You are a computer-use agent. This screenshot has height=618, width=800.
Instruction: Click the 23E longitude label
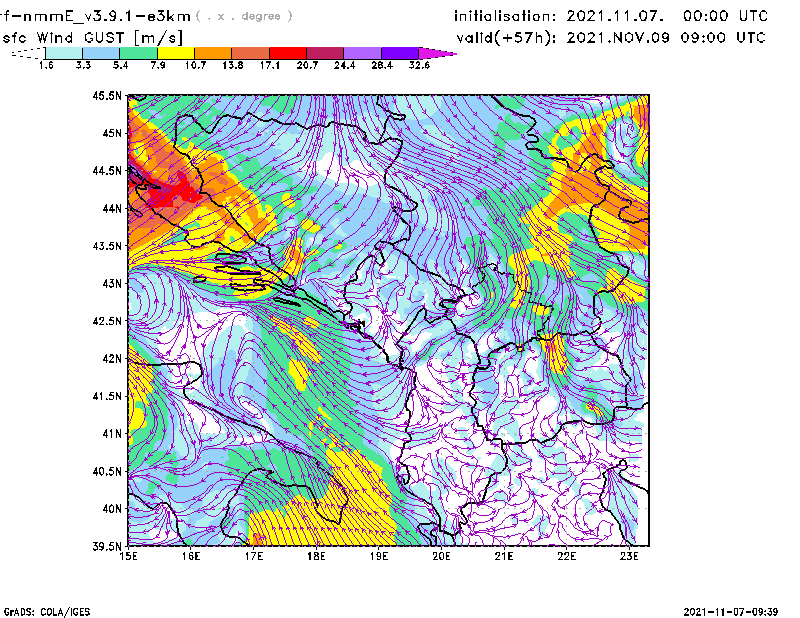(629, 556)
